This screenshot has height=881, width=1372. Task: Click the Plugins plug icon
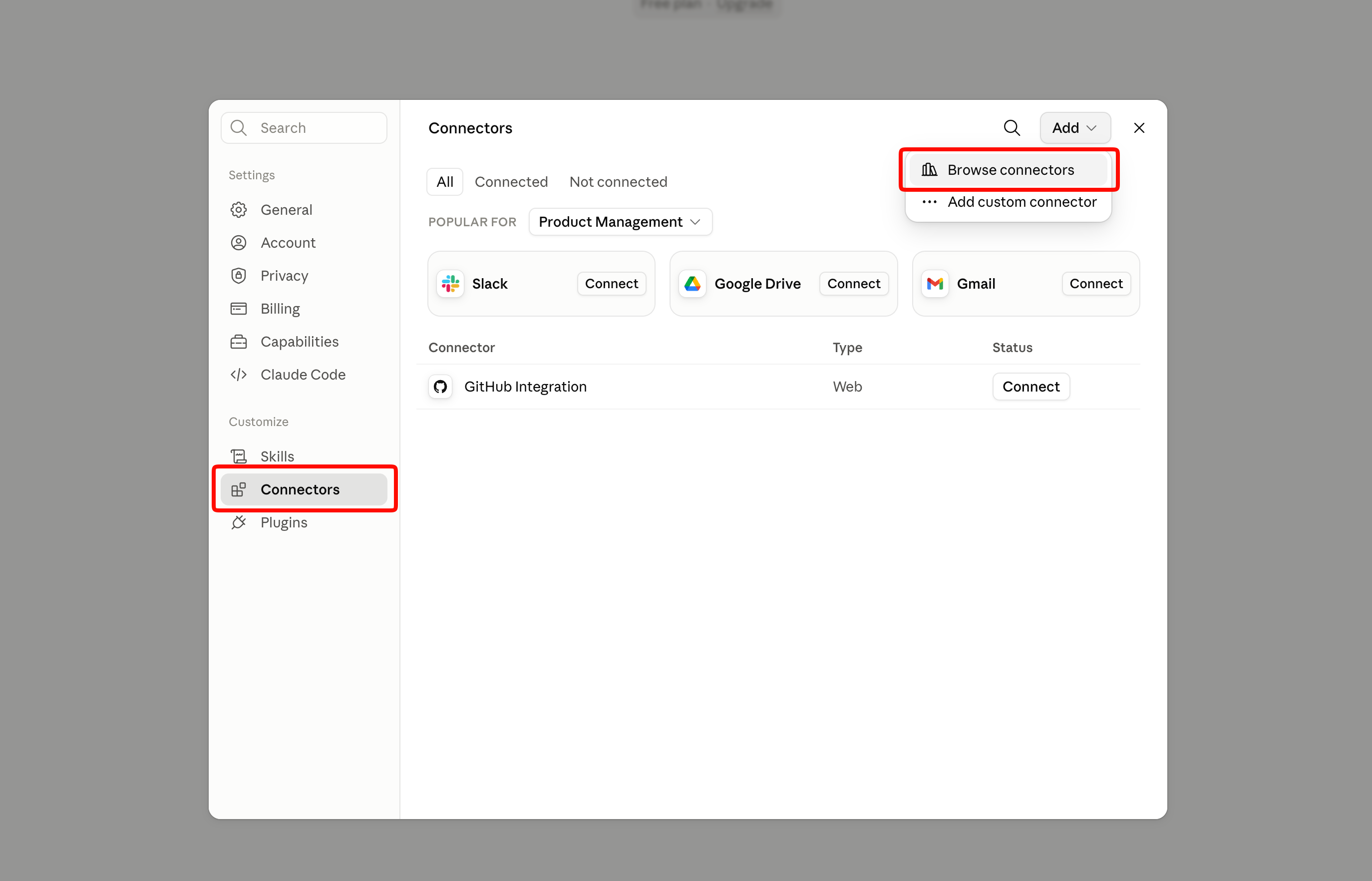pyautogui.click(x=239, y=522)
